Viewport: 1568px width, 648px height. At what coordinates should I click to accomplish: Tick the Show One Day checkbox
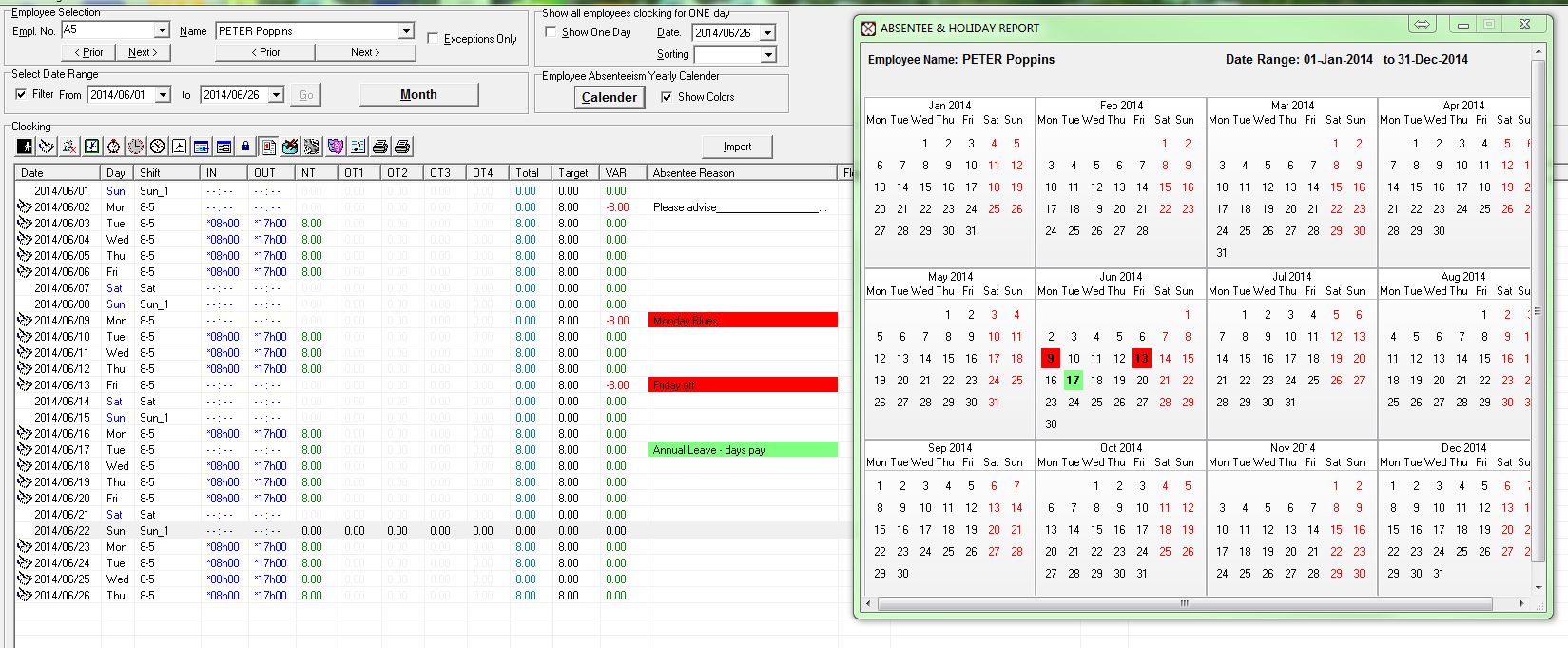pos(551,32)
